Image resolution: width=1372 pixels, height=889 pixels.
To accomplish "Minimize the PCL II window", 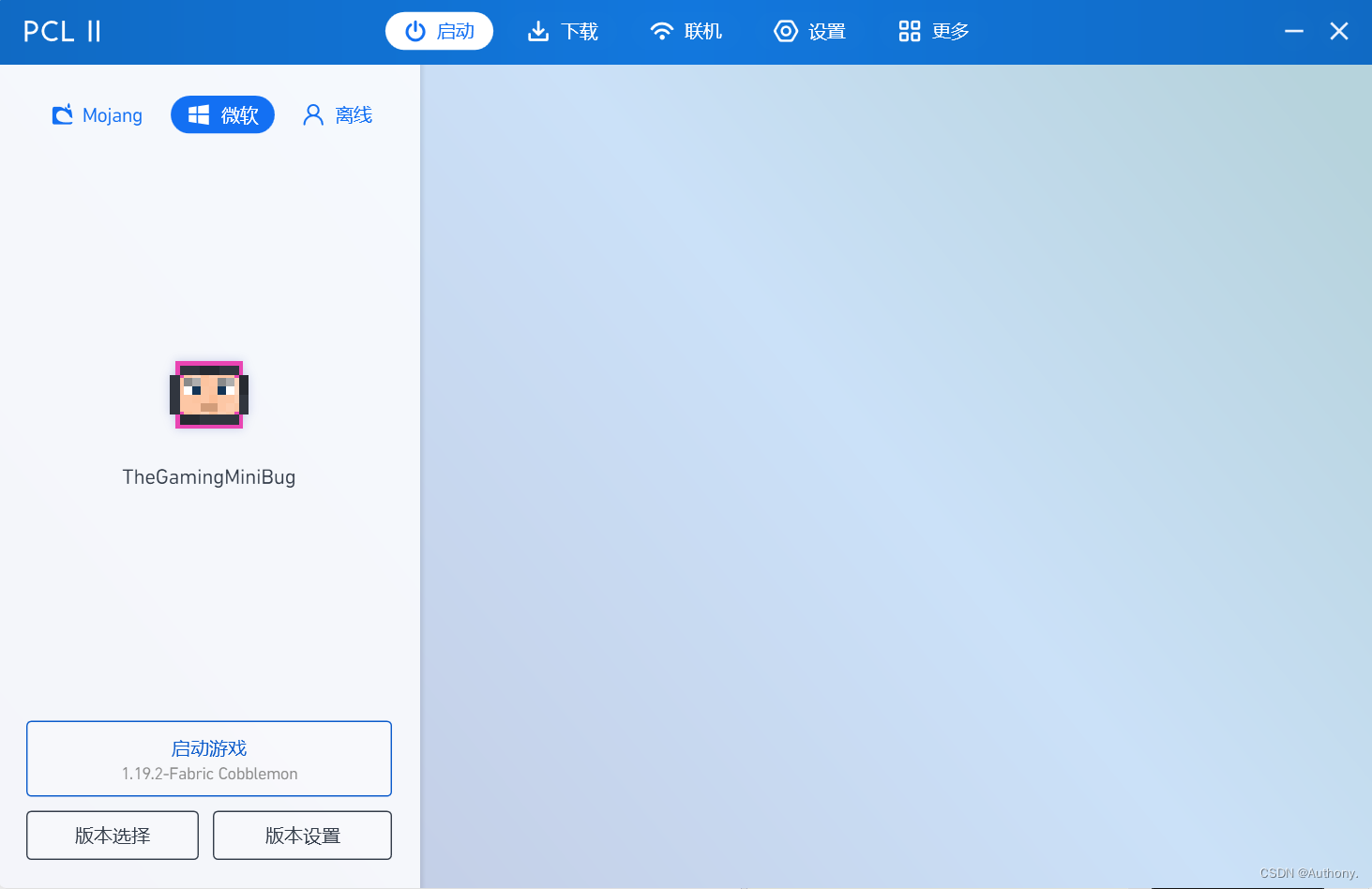I will [x=1294, y=31].
